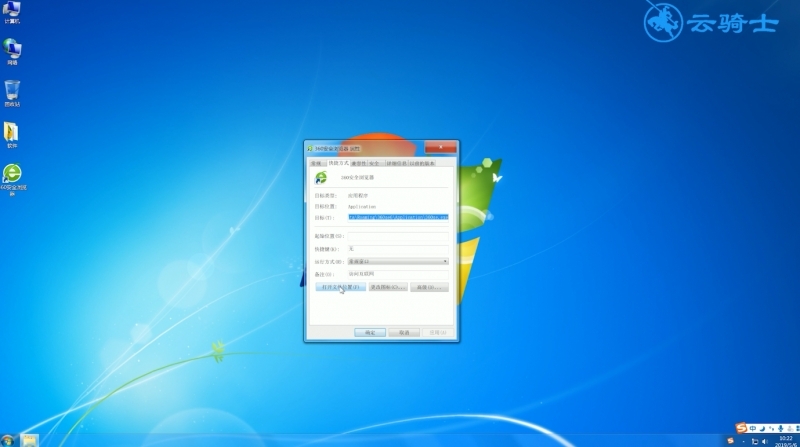Click the 打开文件位置(F) button
The height and width of the screenshot is (447, 800).
pos(340,287)
